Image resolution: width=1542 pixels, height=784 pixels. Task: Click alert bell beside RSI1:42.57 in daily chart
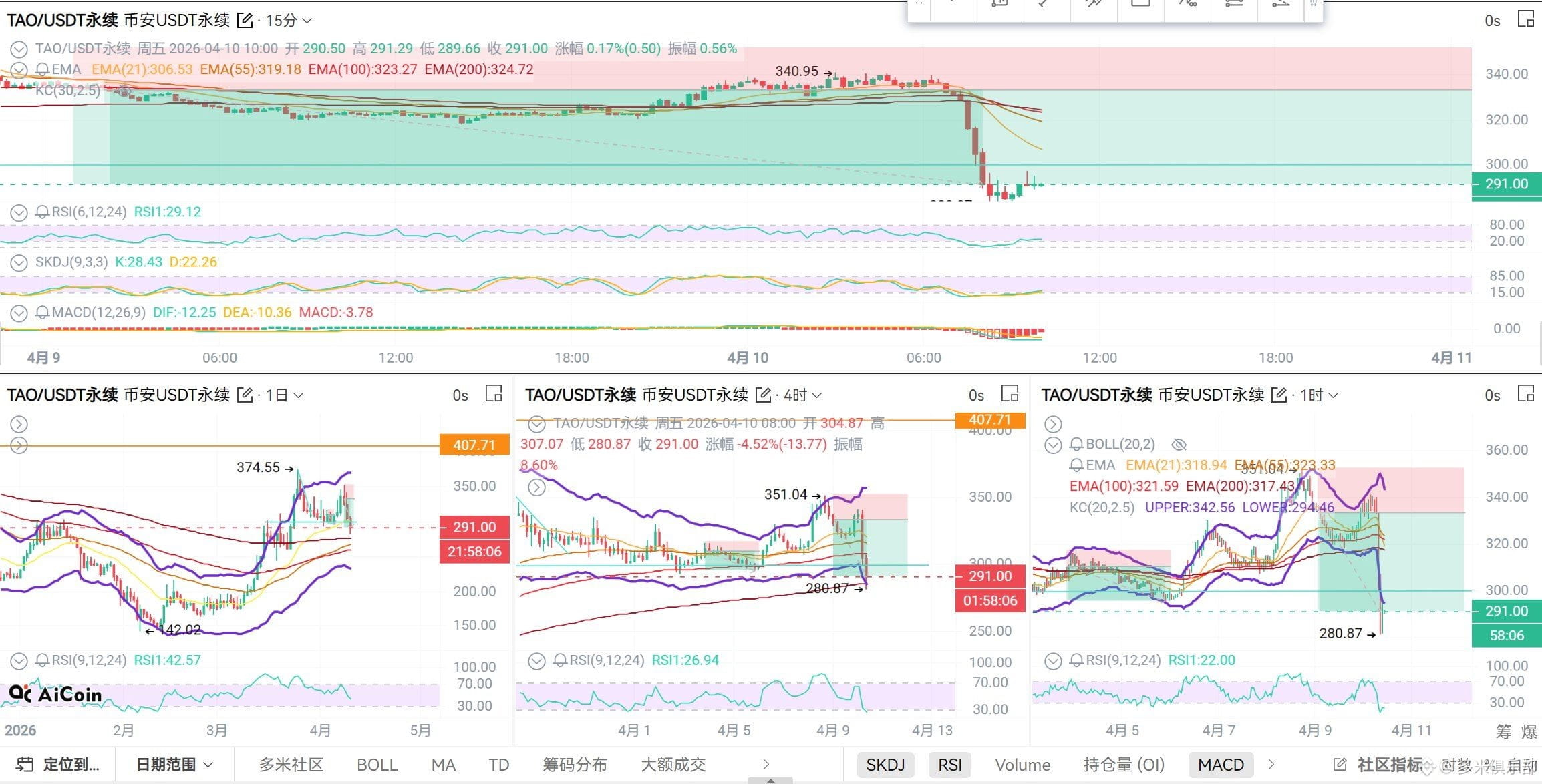click(42, 660)
